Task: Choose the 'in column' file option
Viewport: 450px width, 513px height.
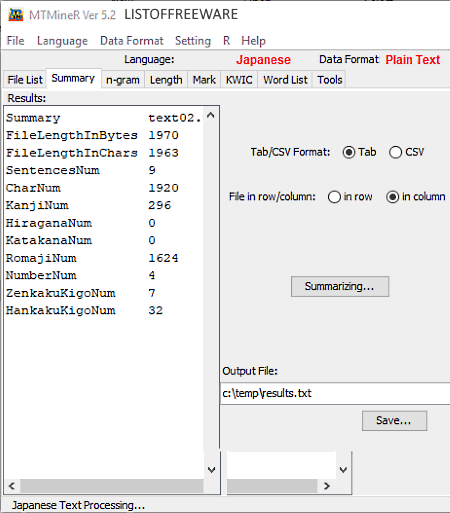Action: [392, 197]
